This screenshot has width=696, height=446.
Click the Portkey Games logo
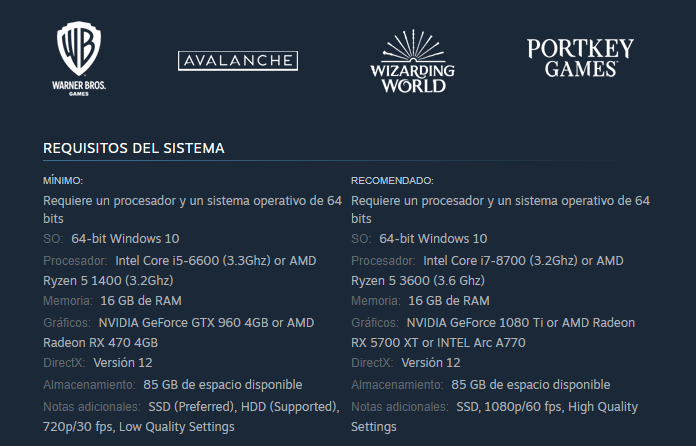click(580, 58)
